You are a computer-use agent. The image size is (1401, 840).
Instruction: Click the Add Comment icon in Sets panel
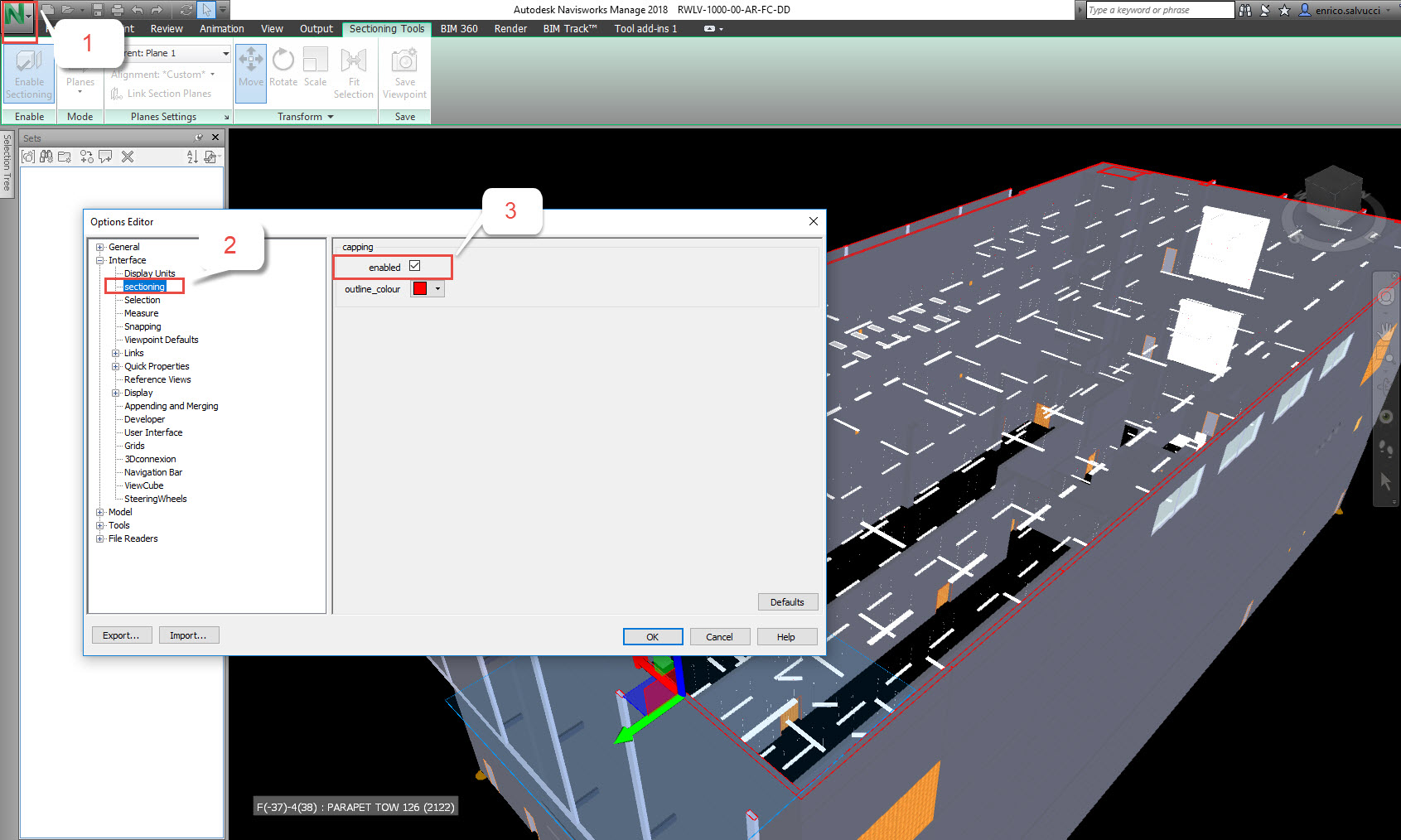coord(105,157)
